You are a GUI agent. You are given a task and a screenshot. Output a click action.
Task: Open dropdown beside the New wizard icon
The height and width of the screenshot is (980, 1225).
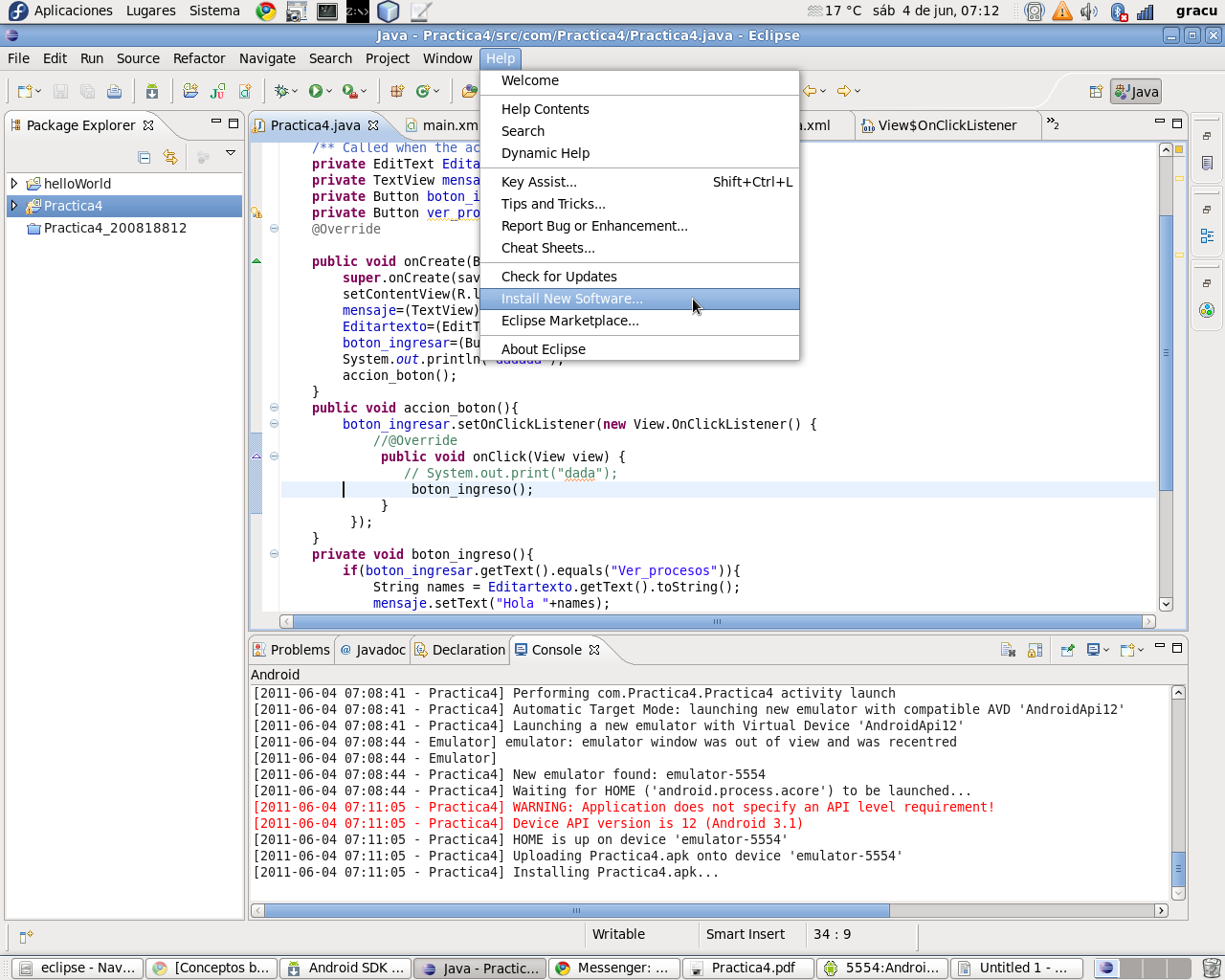pyautogui.click(x=38, y=91)
